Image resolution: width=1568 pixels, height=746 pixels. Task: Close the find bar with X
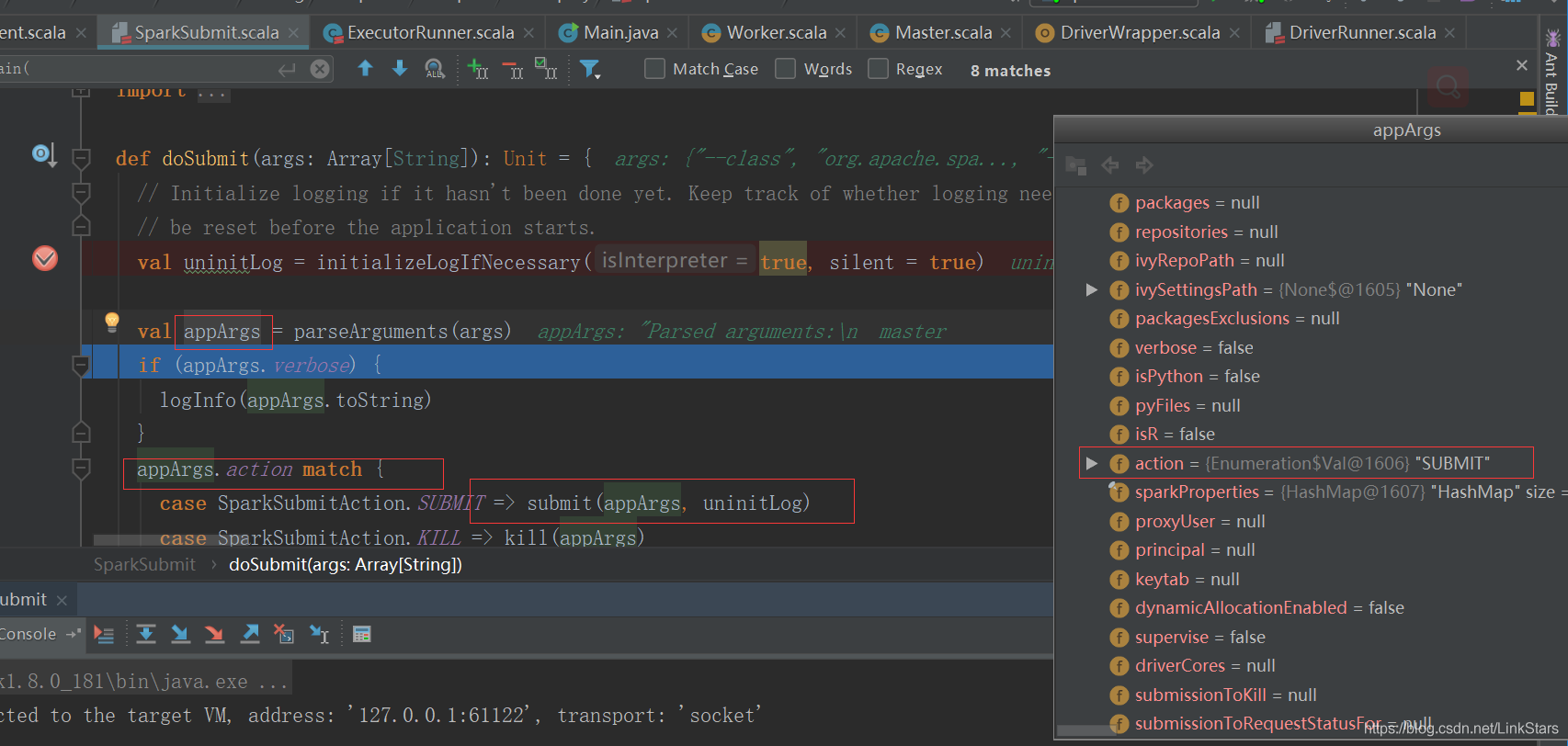(x=1522, y=65)
